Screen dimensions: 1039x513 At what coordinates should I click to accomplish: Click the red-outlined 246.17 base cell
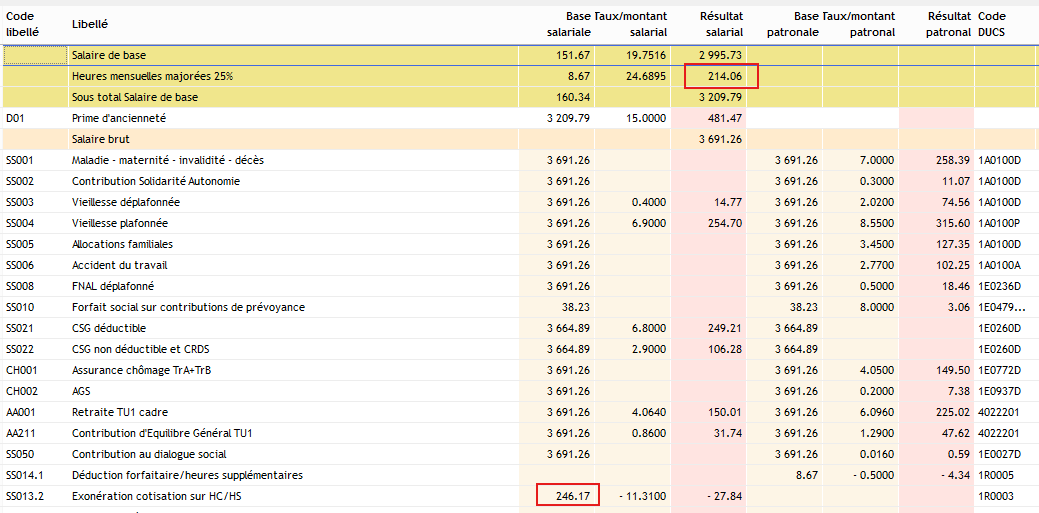tap(568, 495)
